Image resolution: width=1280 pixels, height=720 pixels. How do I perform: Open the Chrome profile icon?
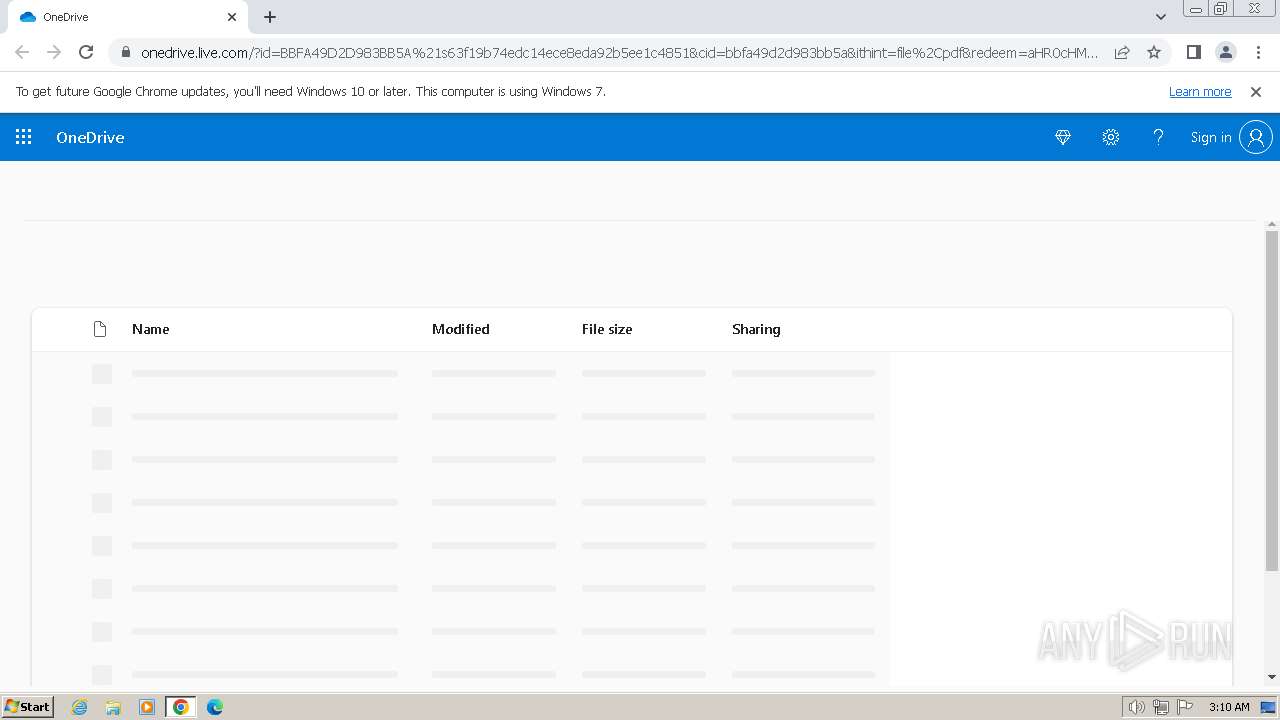point(1226,52)
